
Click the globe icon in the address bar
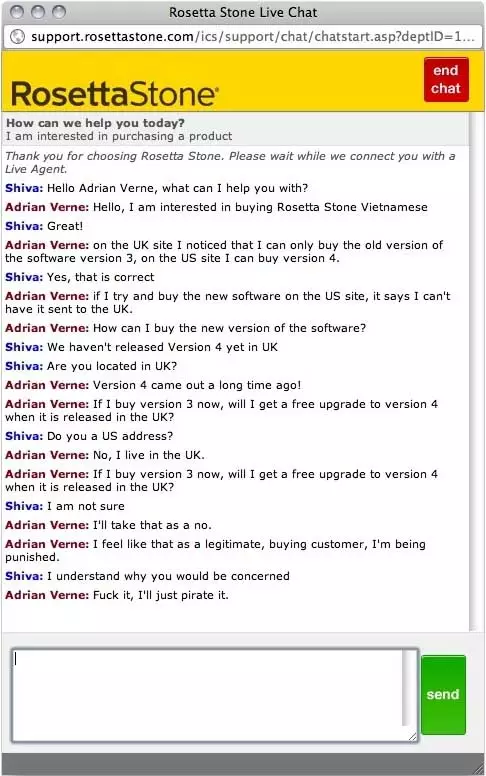coord(17,37)
